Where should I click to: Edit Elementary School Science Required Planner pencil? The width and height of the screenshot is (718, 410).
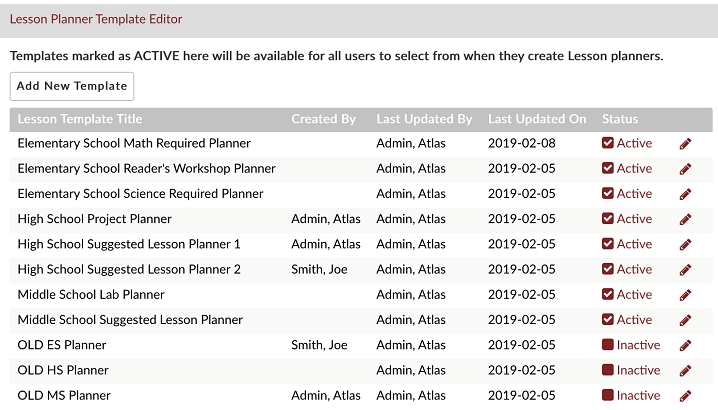685,194
